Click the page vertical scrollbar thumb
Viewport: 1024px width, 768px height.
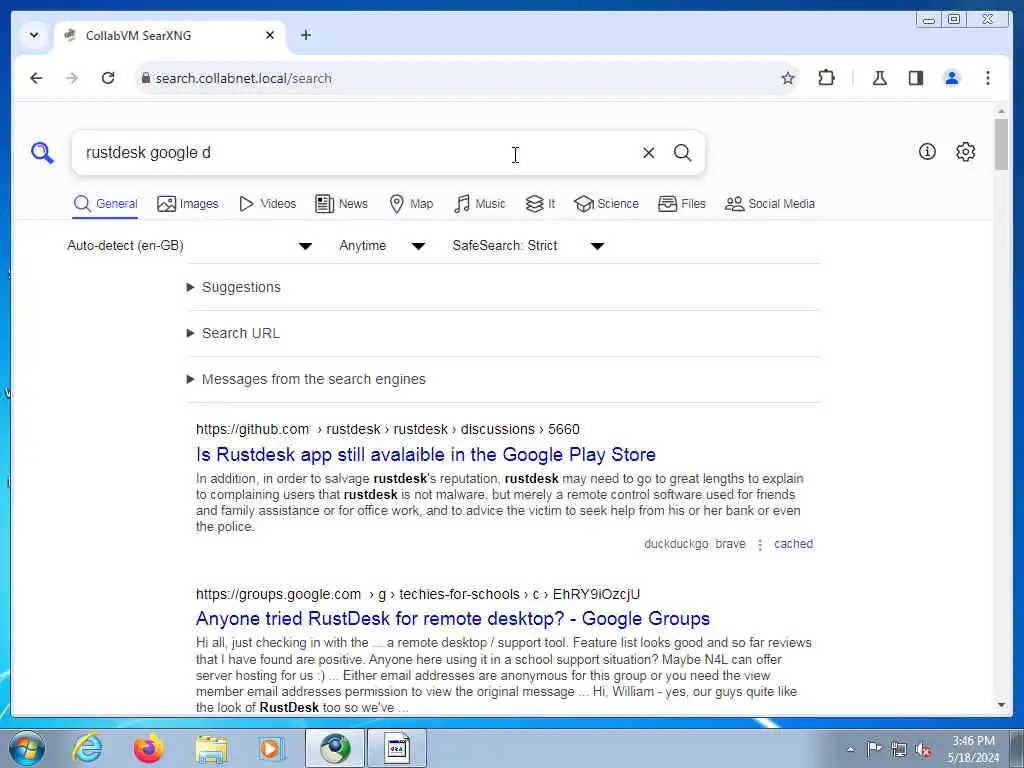(1002, 144)
